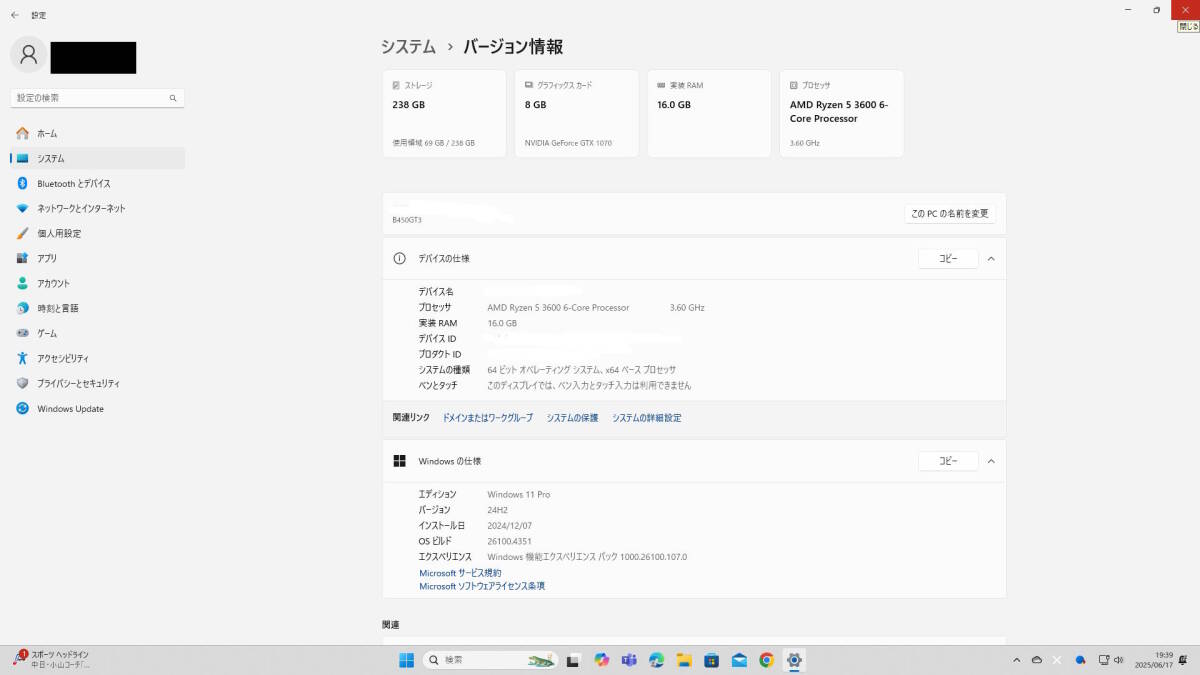Open the ホーム settings page
The height and width of the screenshot is (675, 1200).
coord(97,133)
